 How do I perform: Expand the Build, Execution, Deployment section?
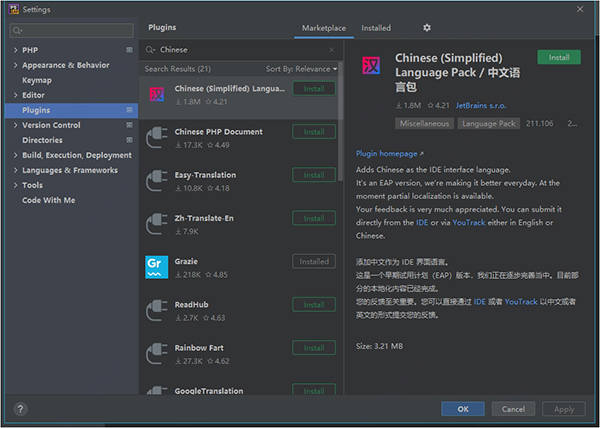pos(15,155)
